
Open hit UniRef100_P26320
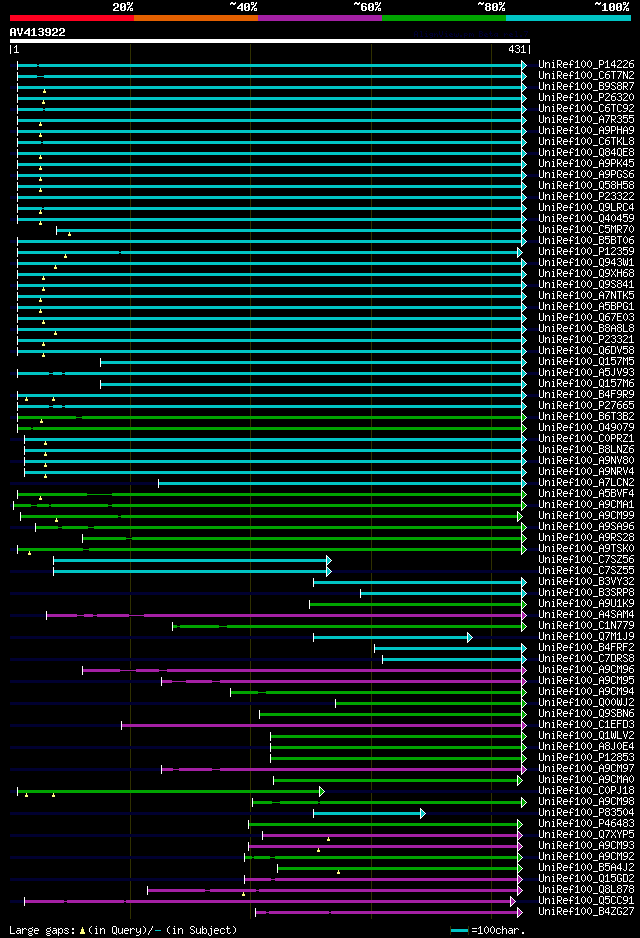click(586, 98)
